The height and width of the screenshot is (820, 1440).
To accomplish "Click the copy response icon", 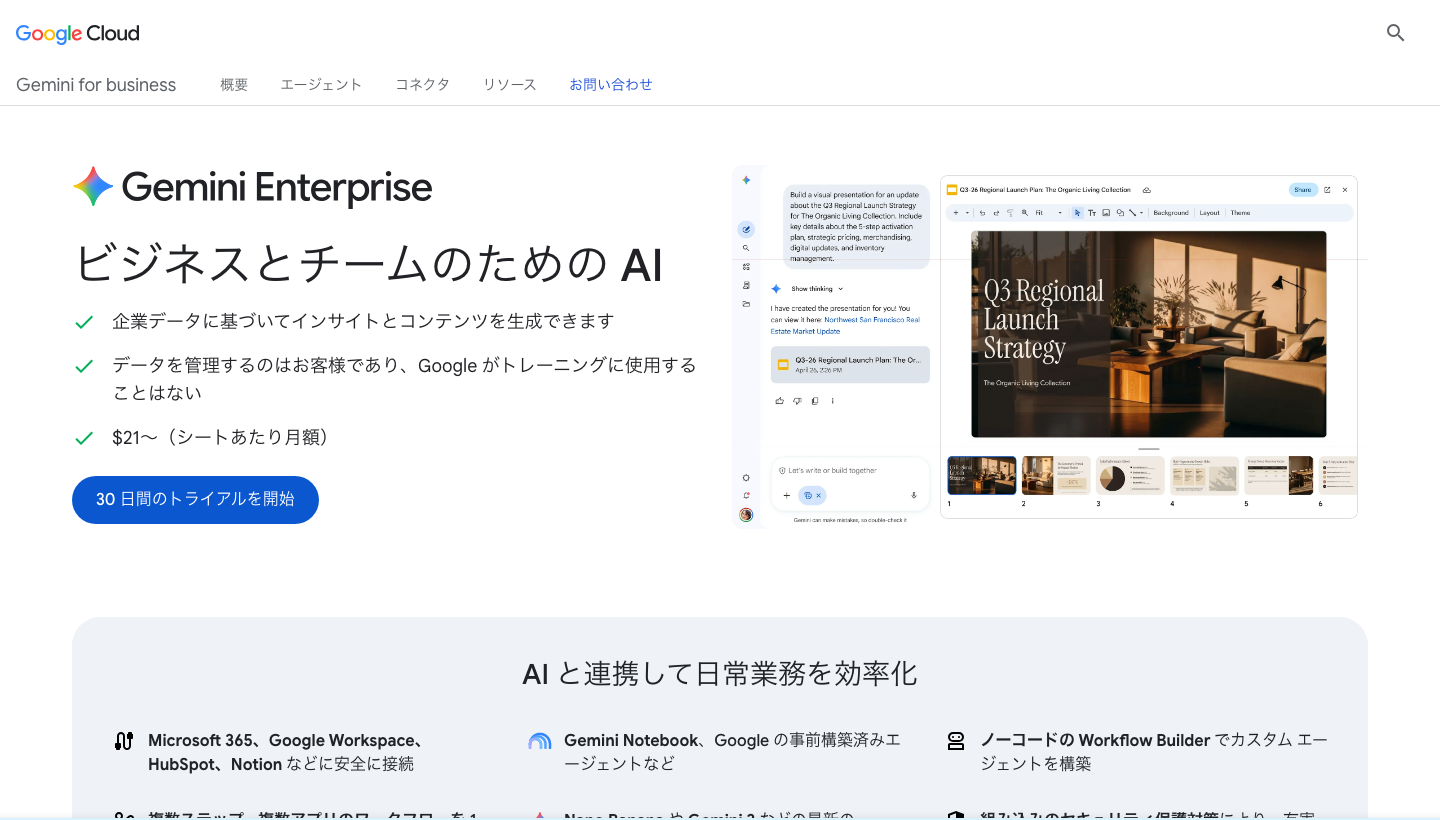I will click(x=815, y=401).
